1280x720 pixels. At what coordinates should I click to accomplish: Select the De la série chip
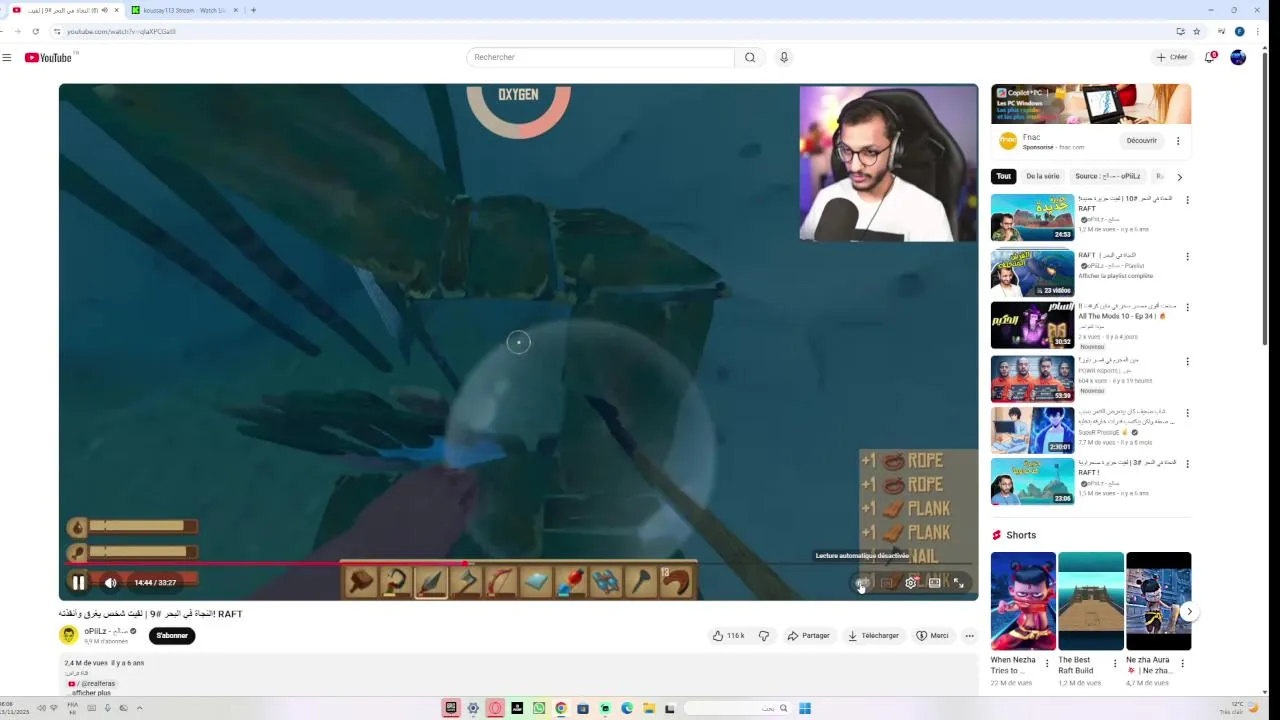(1042, 176)
